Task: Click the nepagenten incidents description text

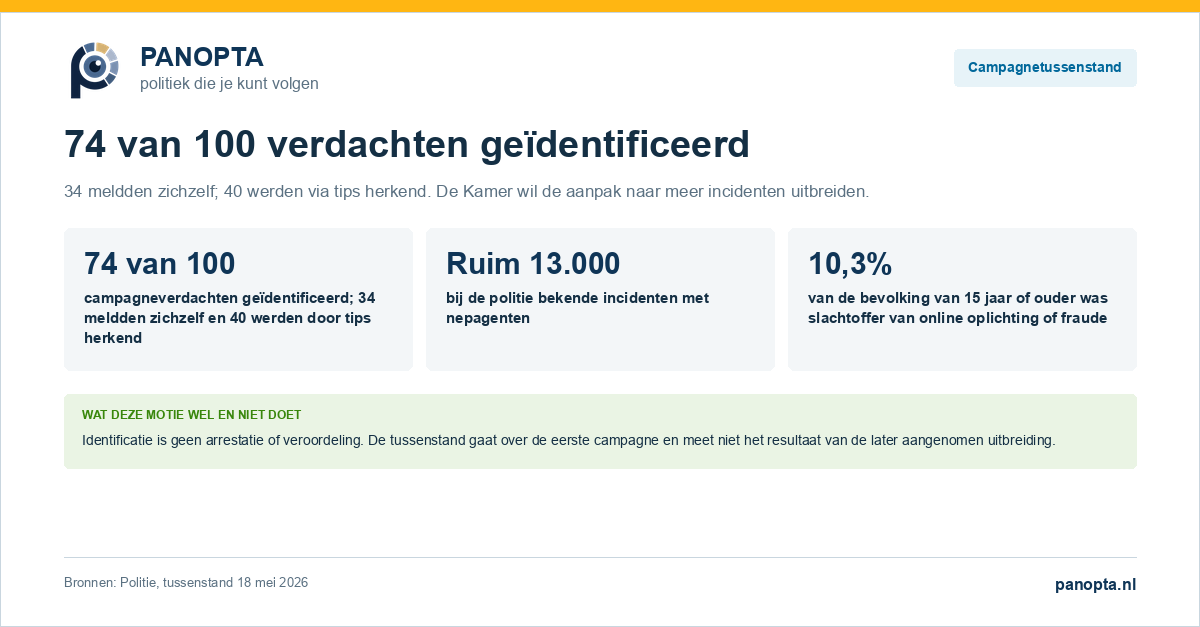Action: point(577,308)
